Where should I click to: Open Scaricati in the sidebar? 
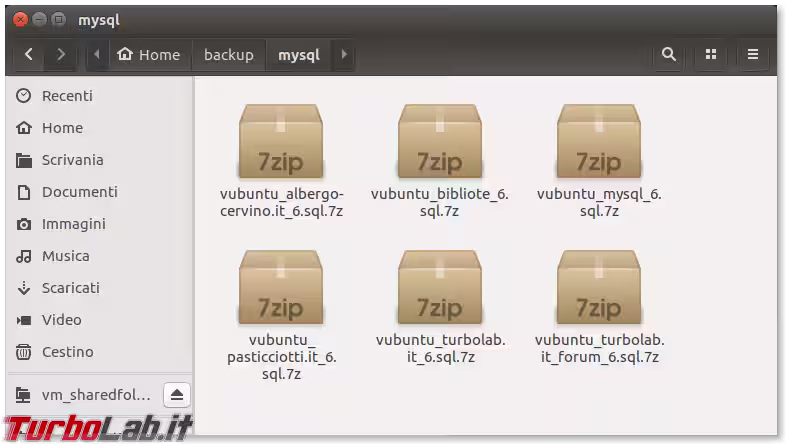pyautogui.click(x=99, y=288)
